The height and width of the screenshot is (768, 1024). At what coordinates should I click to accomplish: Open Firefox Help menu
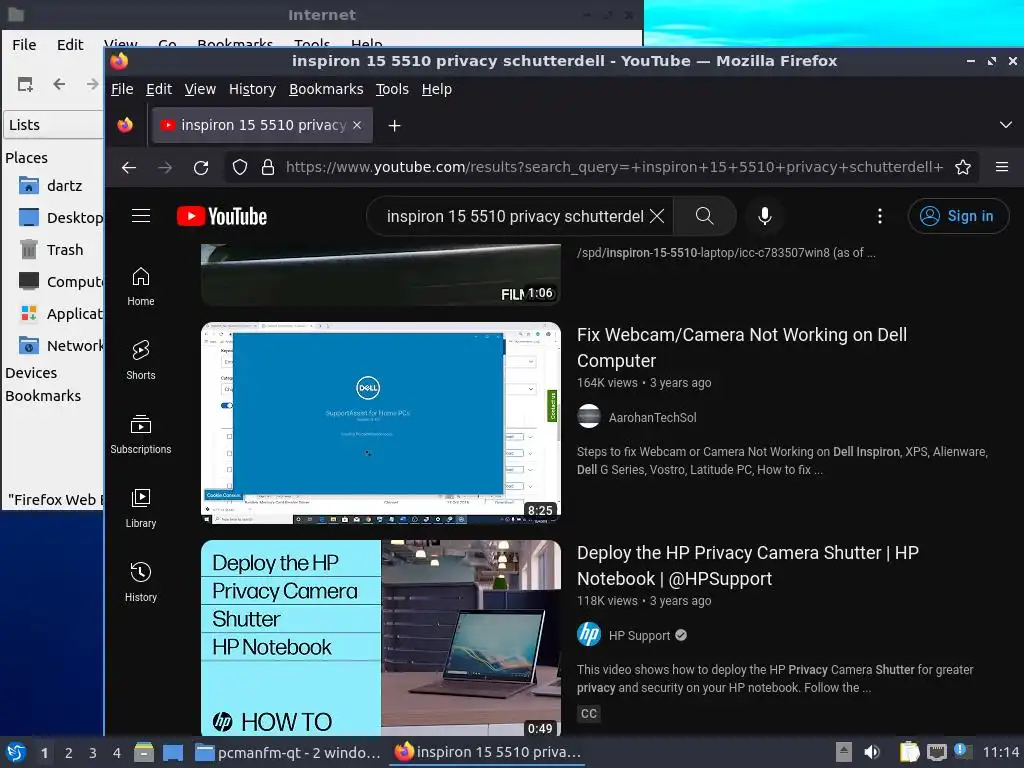[436, 89]
